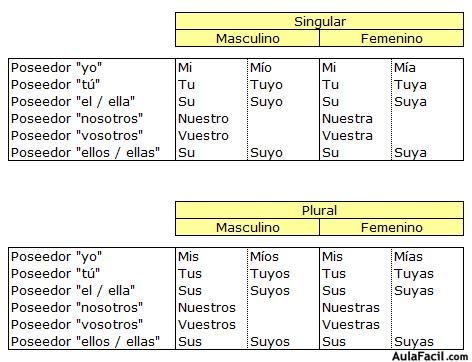Click Poseedor "tú" label in plural table
472x362 pixels.
(55, 274)
